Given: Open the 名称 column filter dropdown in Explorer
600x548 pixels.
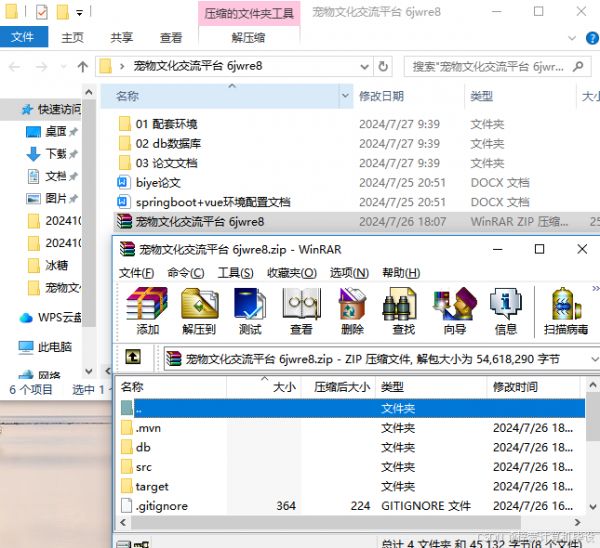Looking at the screenshot, I should point(345,96).
